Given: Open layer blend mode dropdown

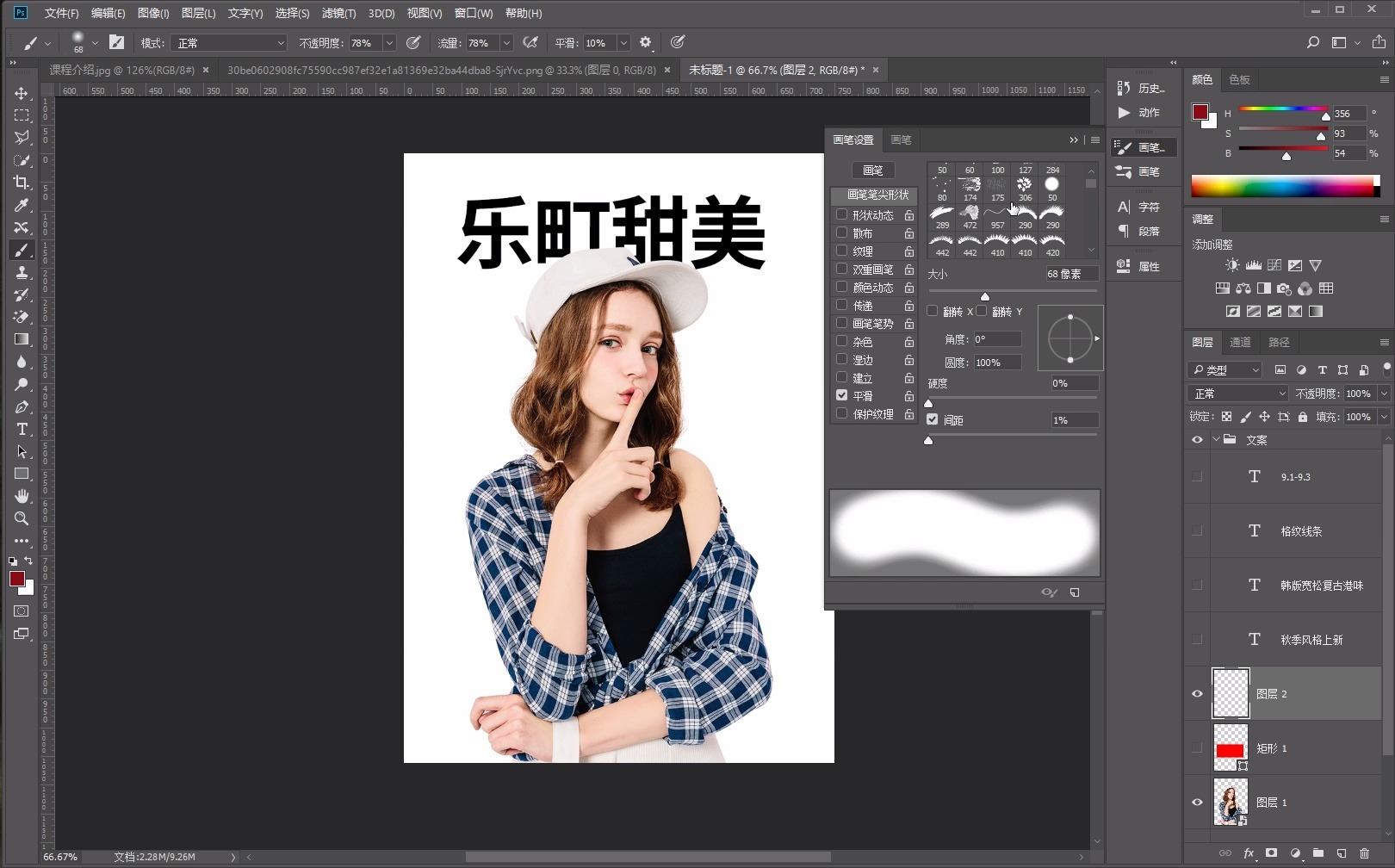Looking at the screenshot, I should (x=1238, y=394).
